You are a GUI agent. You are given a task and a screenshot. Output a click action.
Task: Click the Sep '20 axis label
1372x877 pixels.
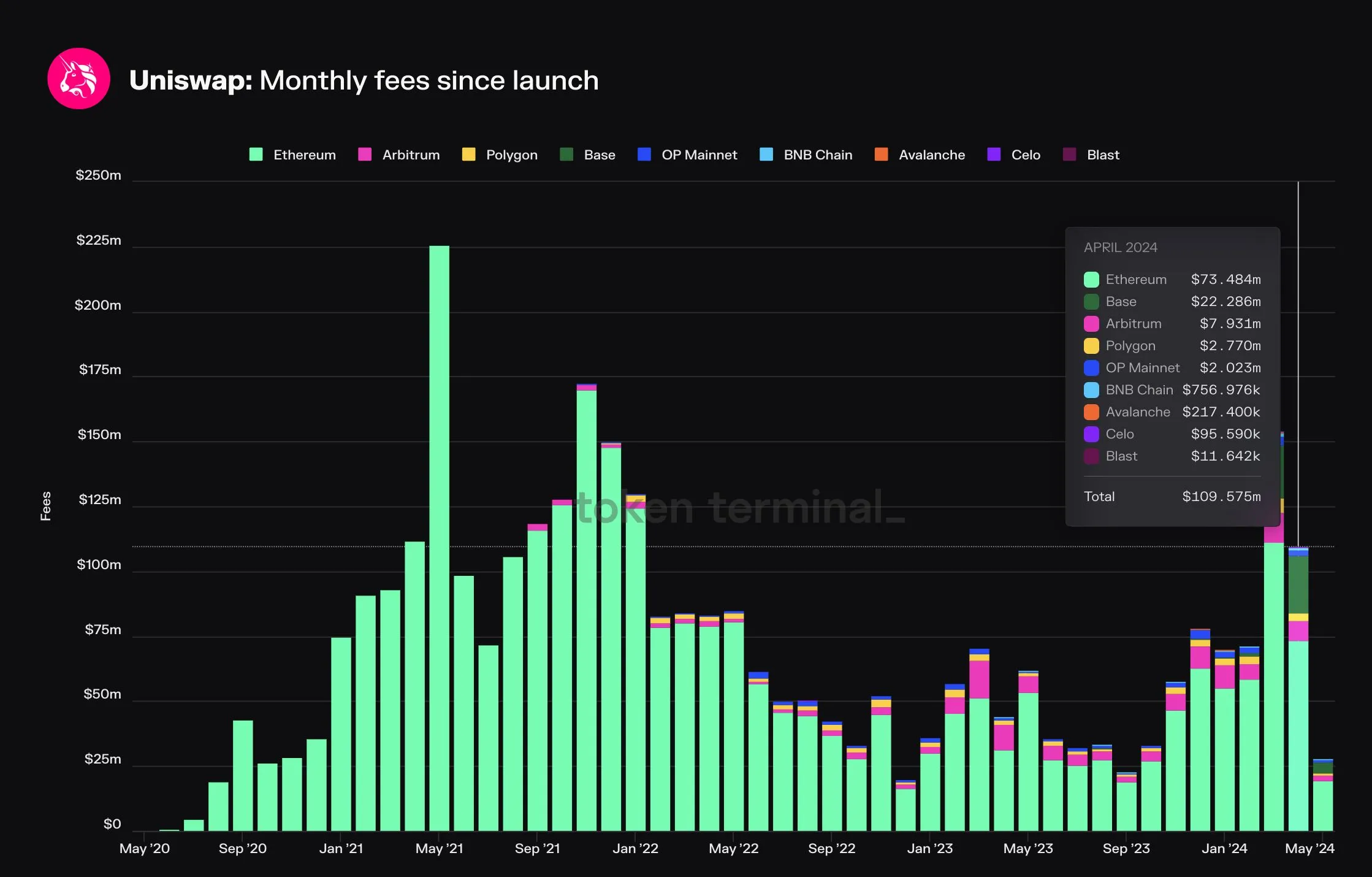click(x=243, y=849)
